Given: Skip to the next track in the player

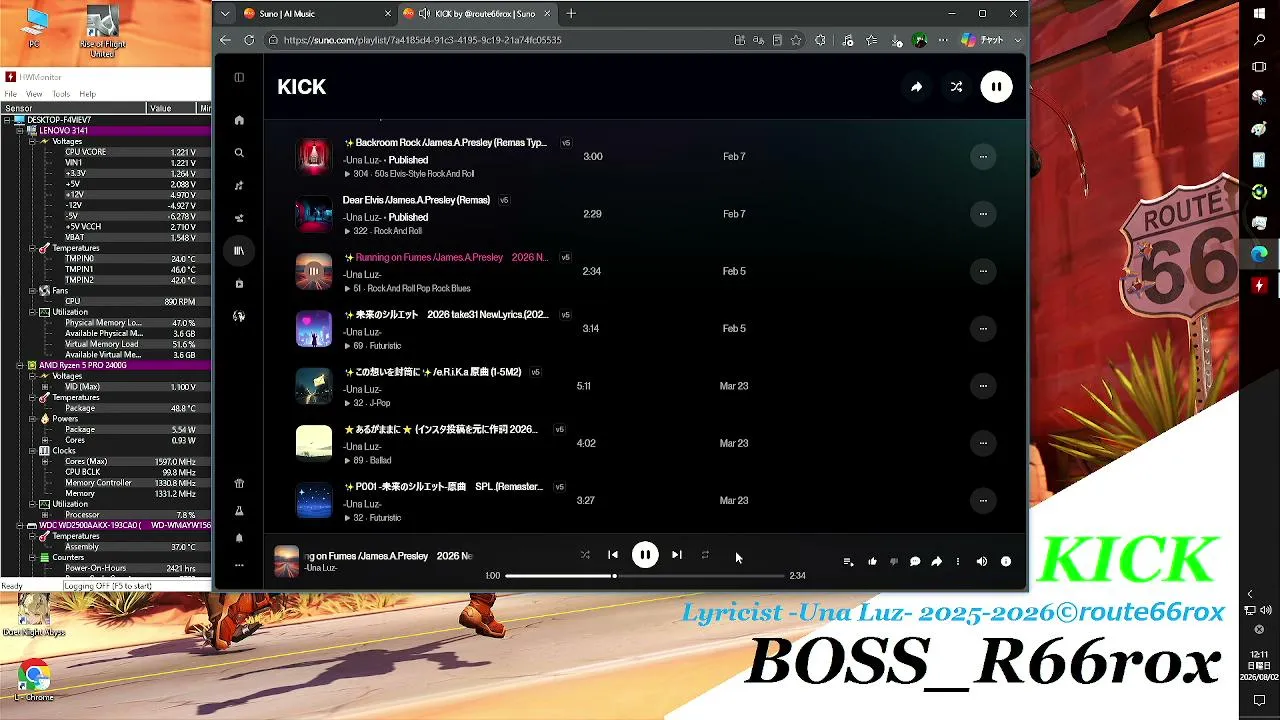Looking at the screenshot, I should 677,555.
